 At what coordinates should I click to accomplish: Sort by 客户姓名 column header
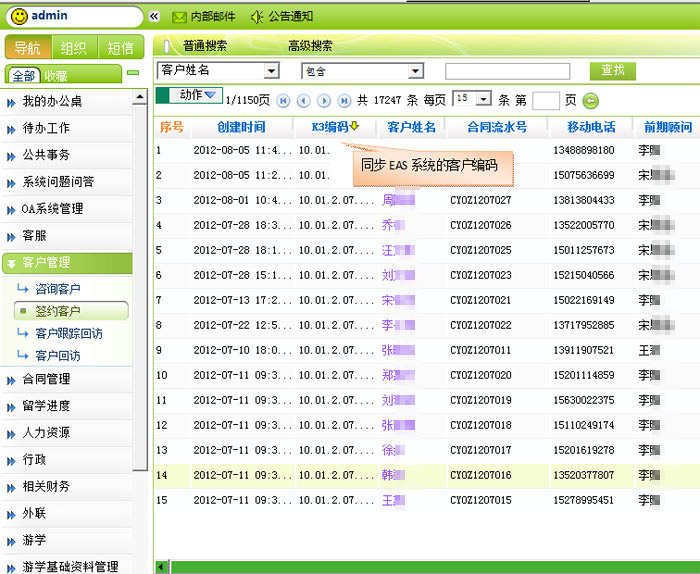click(x=411, y=127)
